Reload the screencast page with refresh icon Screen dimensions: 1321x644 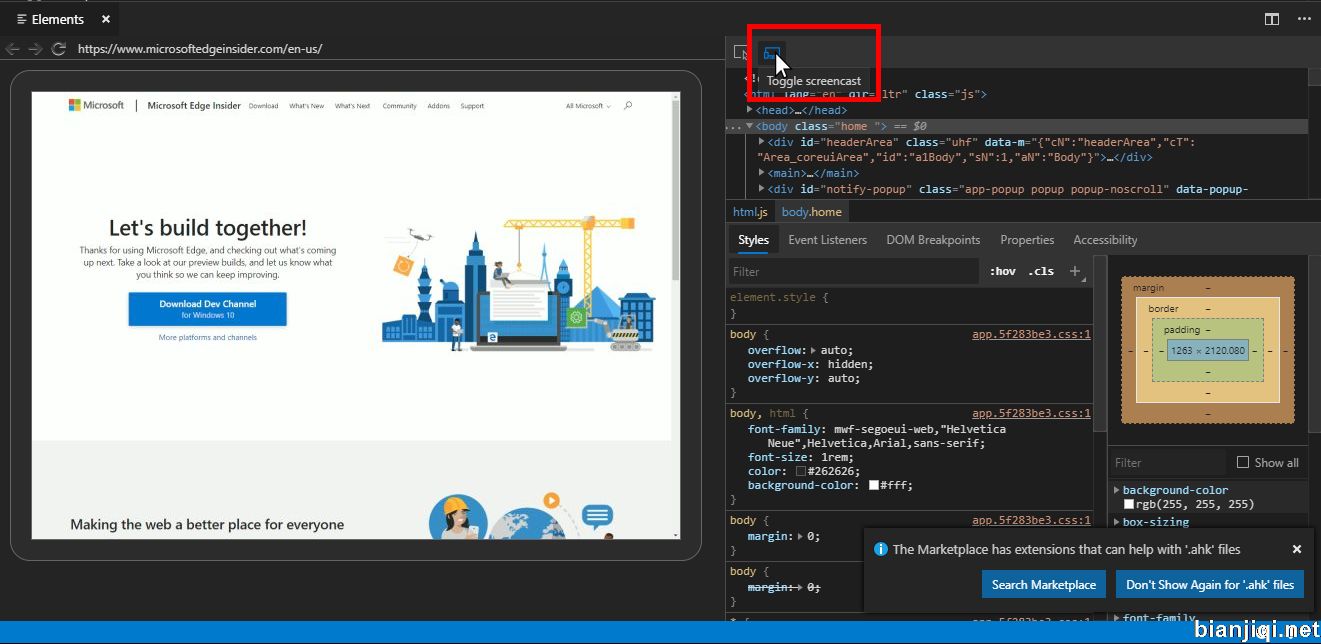[x=58, y=48]
